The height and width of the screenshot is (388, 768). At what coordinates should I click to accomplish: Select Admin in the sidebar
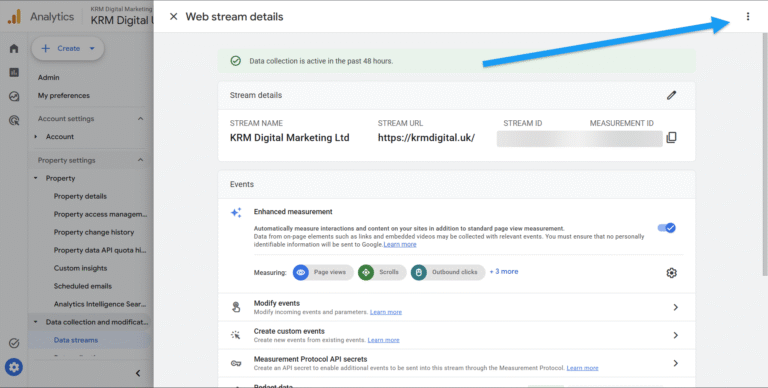tap(48, 77)
